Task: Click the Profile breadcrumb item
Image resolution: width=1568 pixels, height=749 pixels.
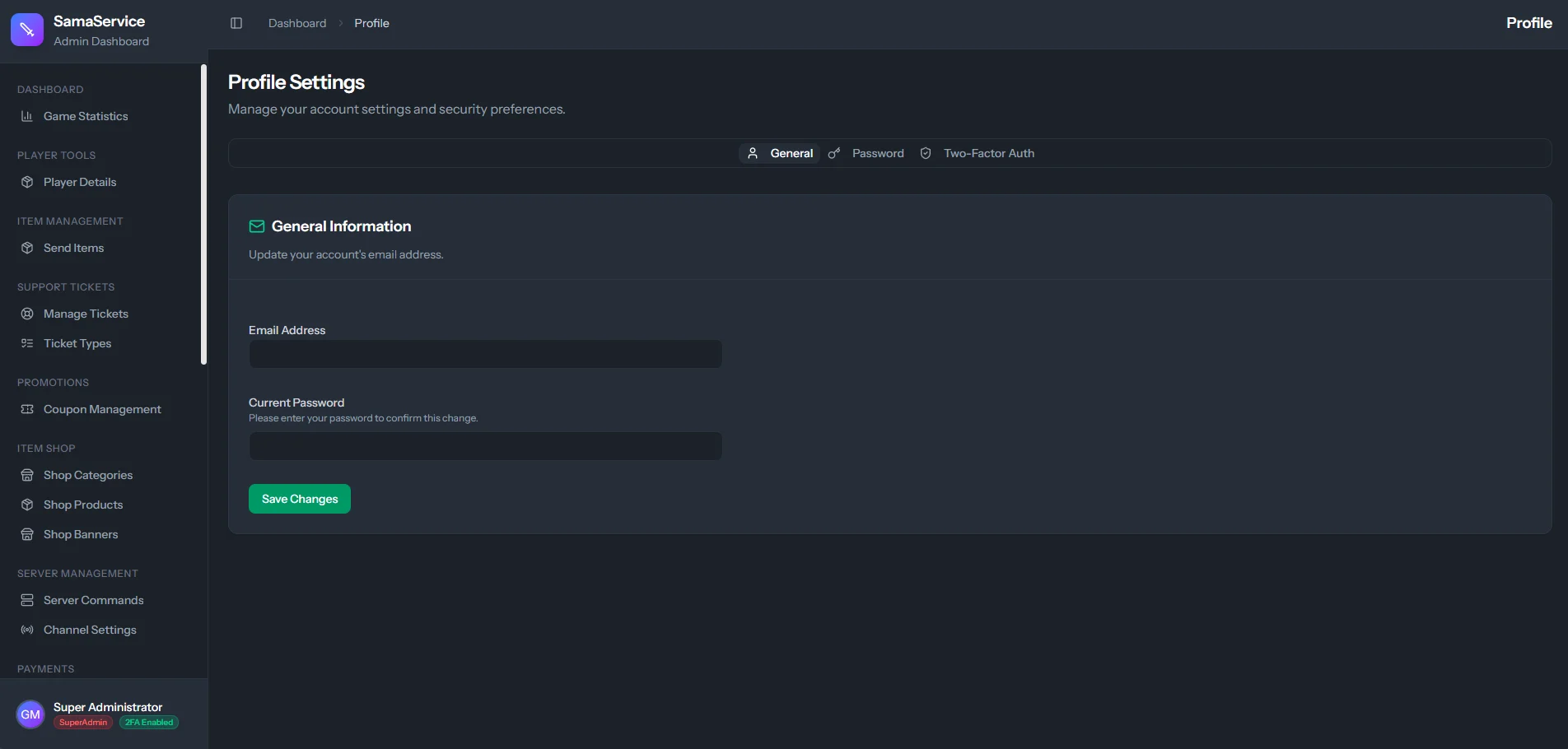Action: pos(372,23)
